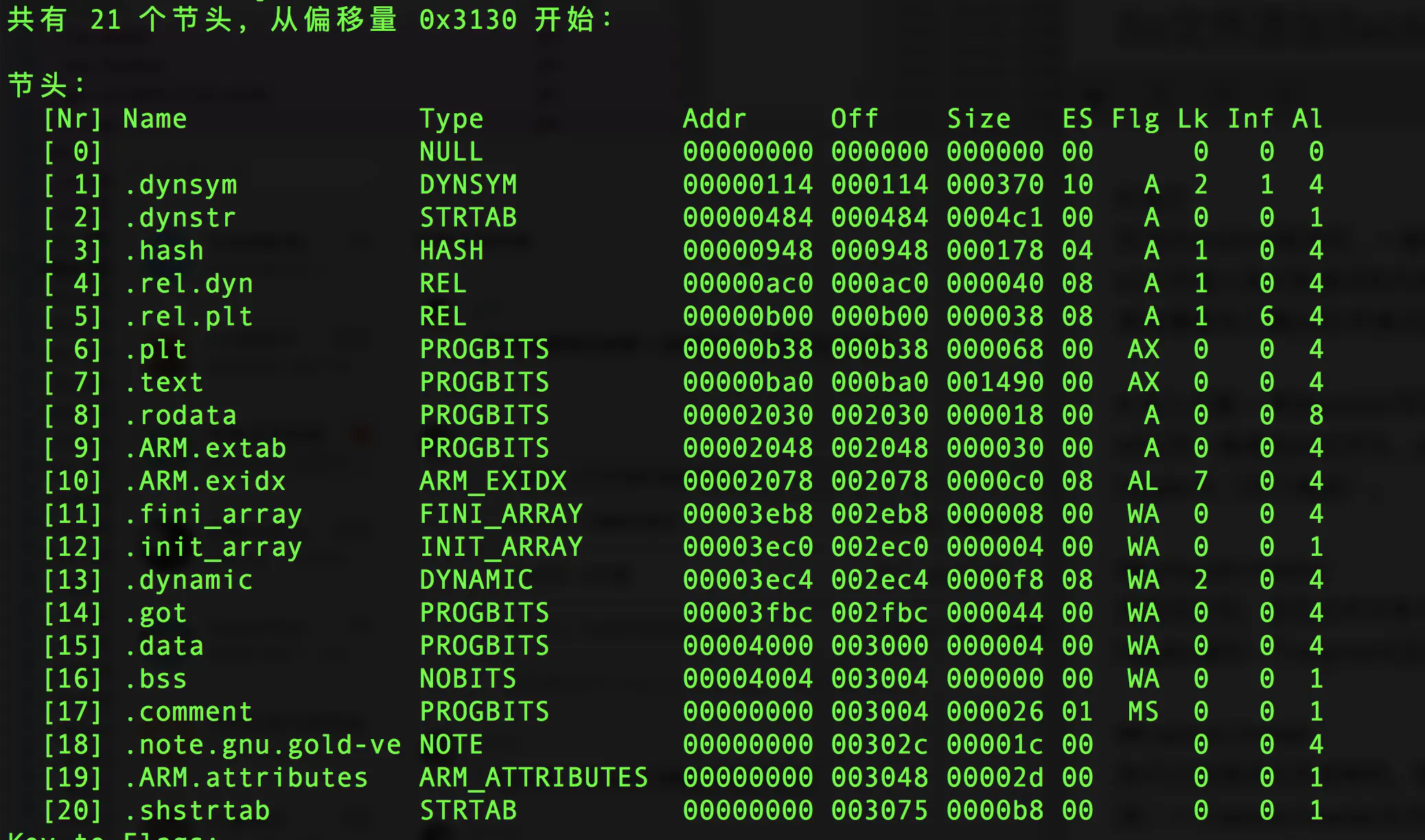Click the ARM_EXIDX type text
The height and width of the screenshot is (840, 1425).
[493, 481]
